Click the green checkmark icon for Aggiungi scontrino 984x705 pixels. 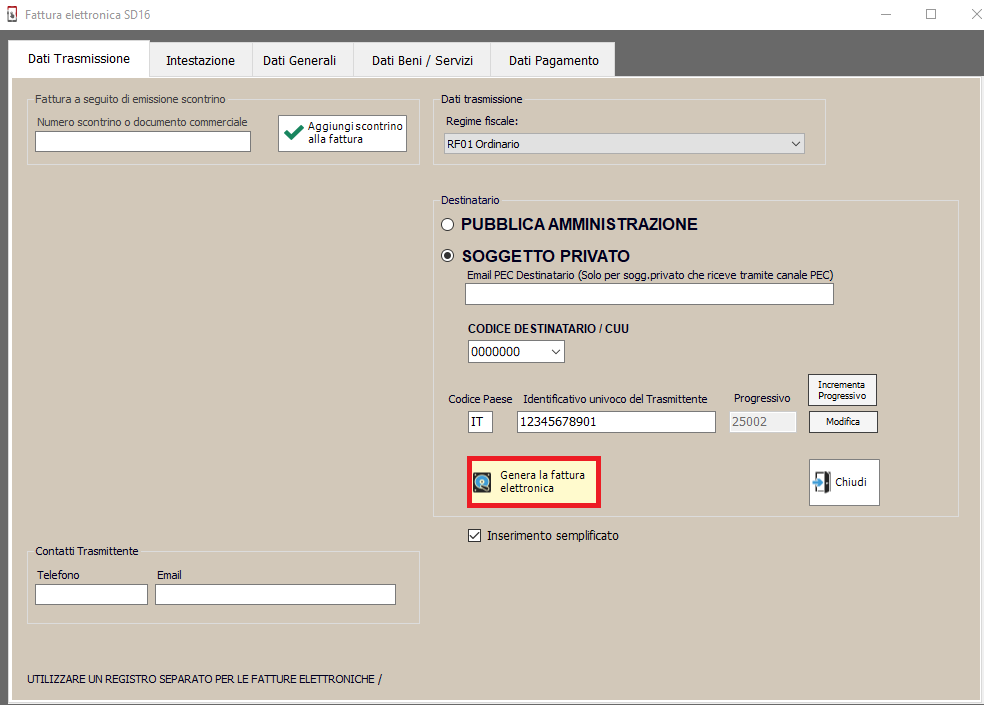[x=293, y=133]
